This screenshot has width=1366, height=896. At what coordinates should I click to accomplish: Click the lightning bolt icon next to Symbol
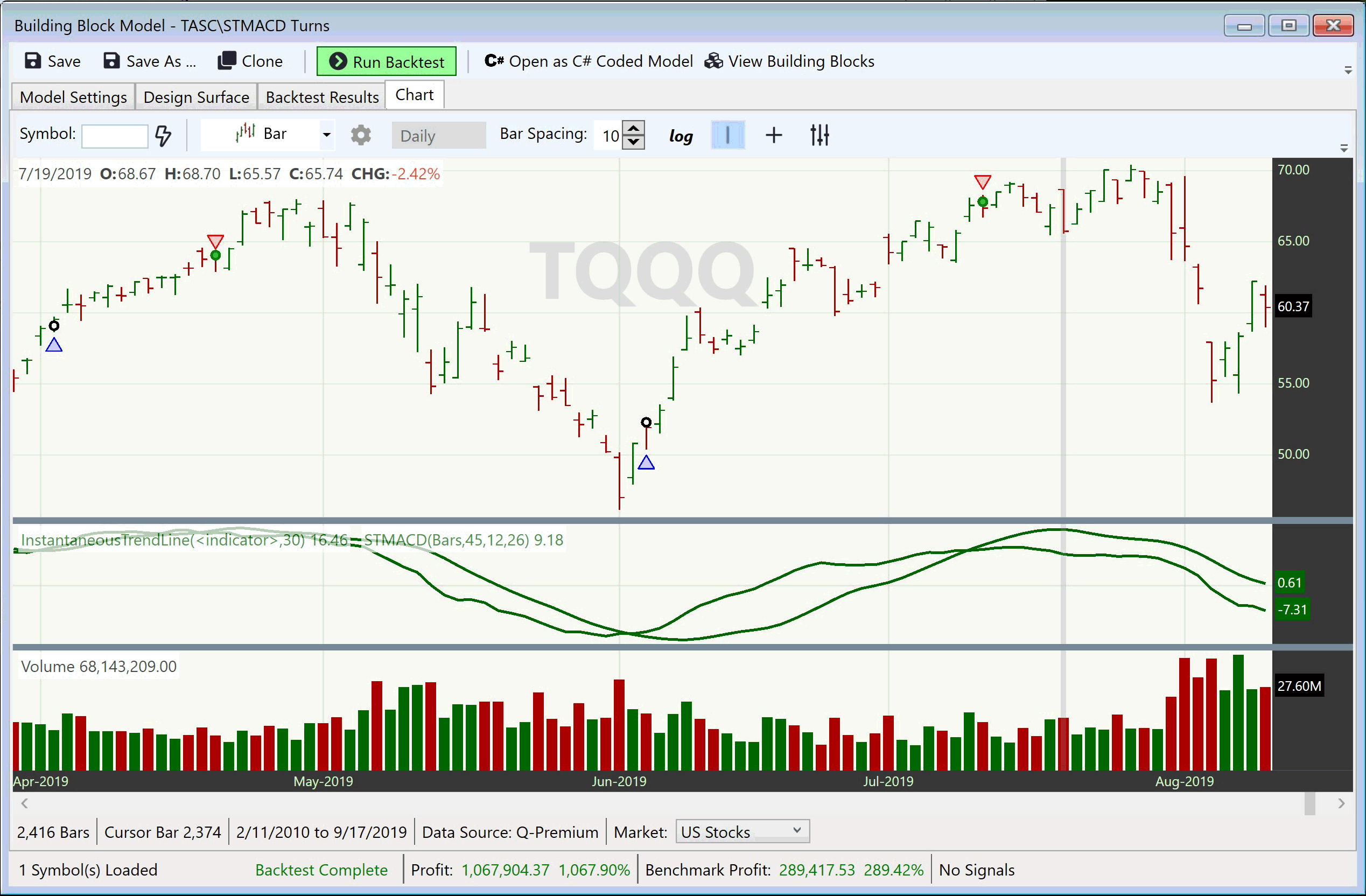point(164,136)
